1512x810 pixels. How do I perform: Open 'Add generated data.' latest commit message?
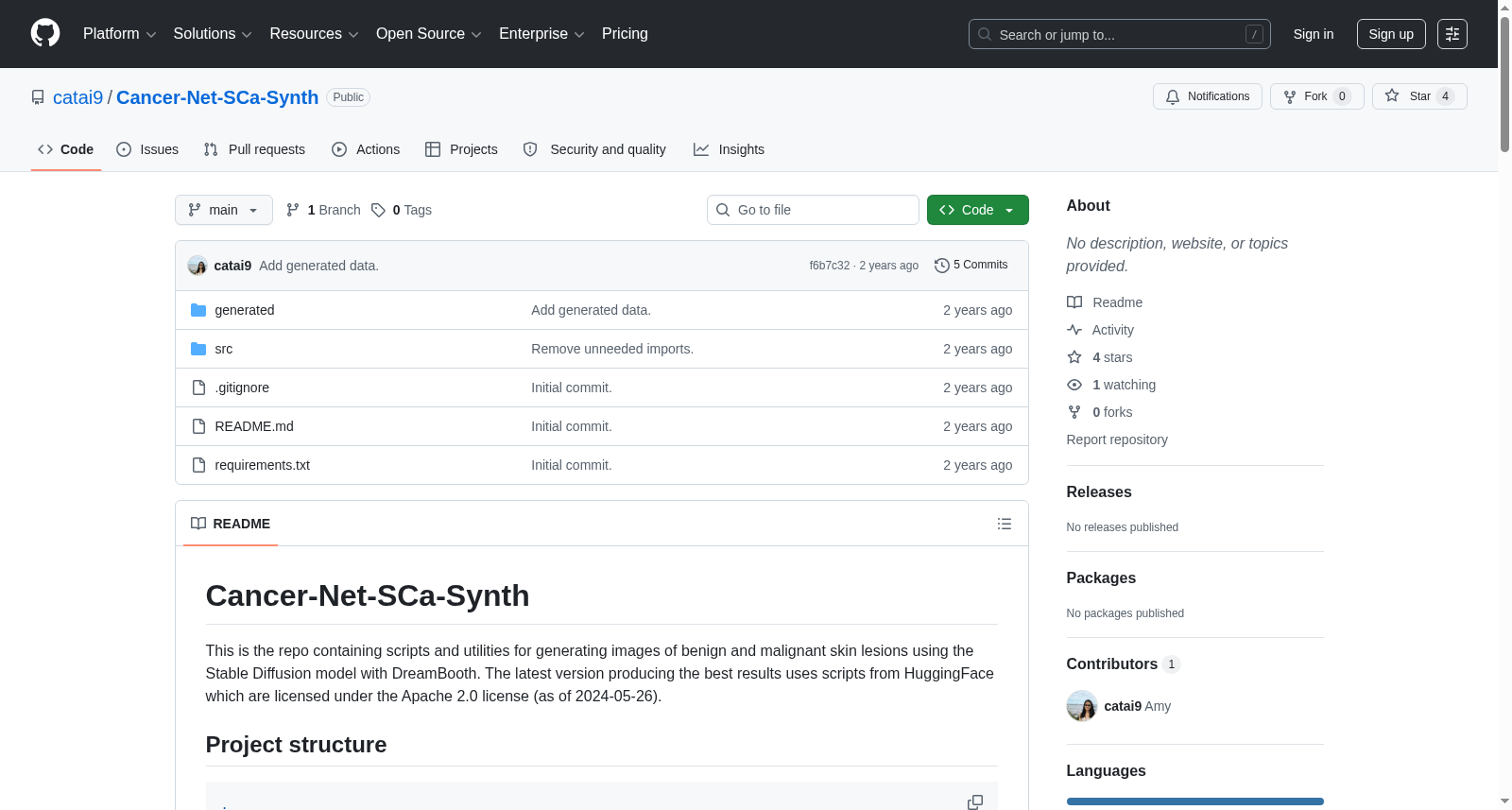click(318, 266)
